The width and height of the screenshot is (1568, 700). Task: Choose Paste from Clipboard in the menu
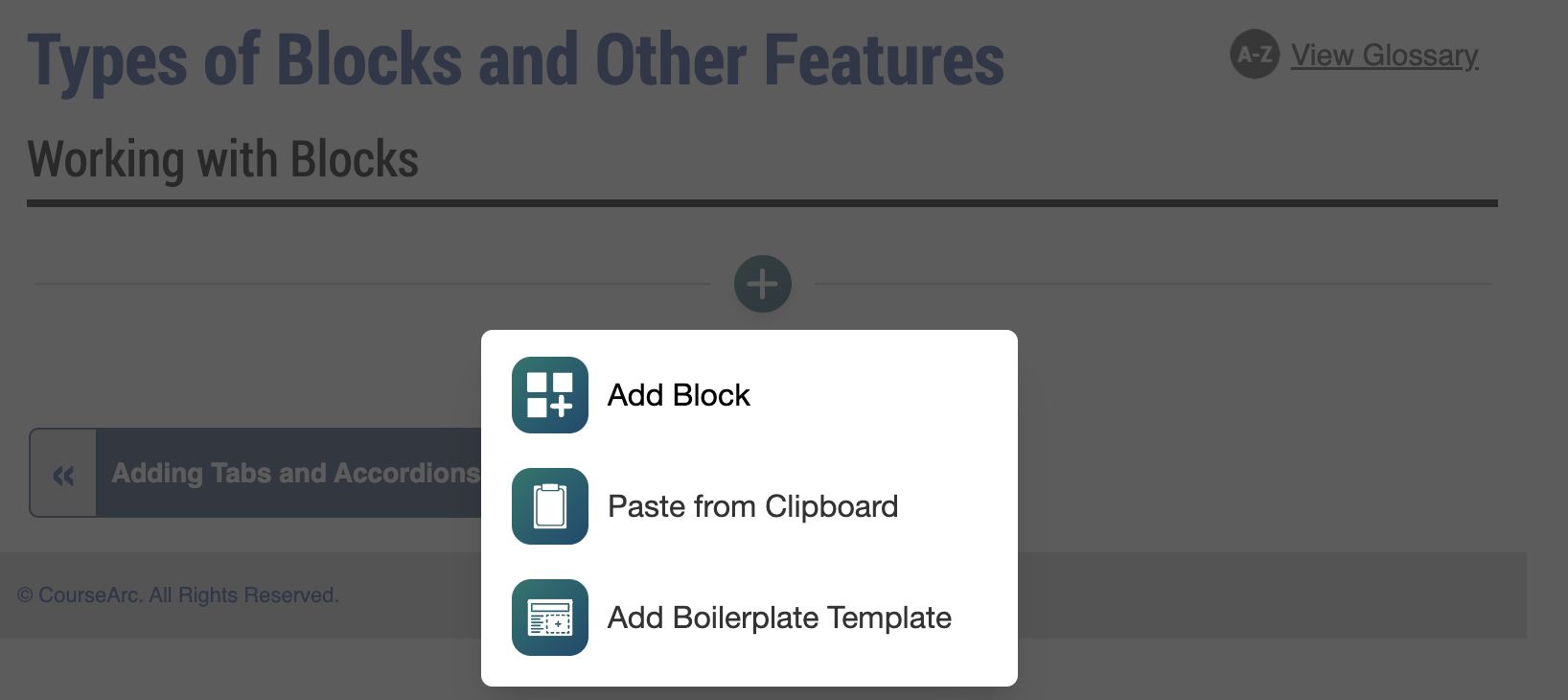pos(752,506)
